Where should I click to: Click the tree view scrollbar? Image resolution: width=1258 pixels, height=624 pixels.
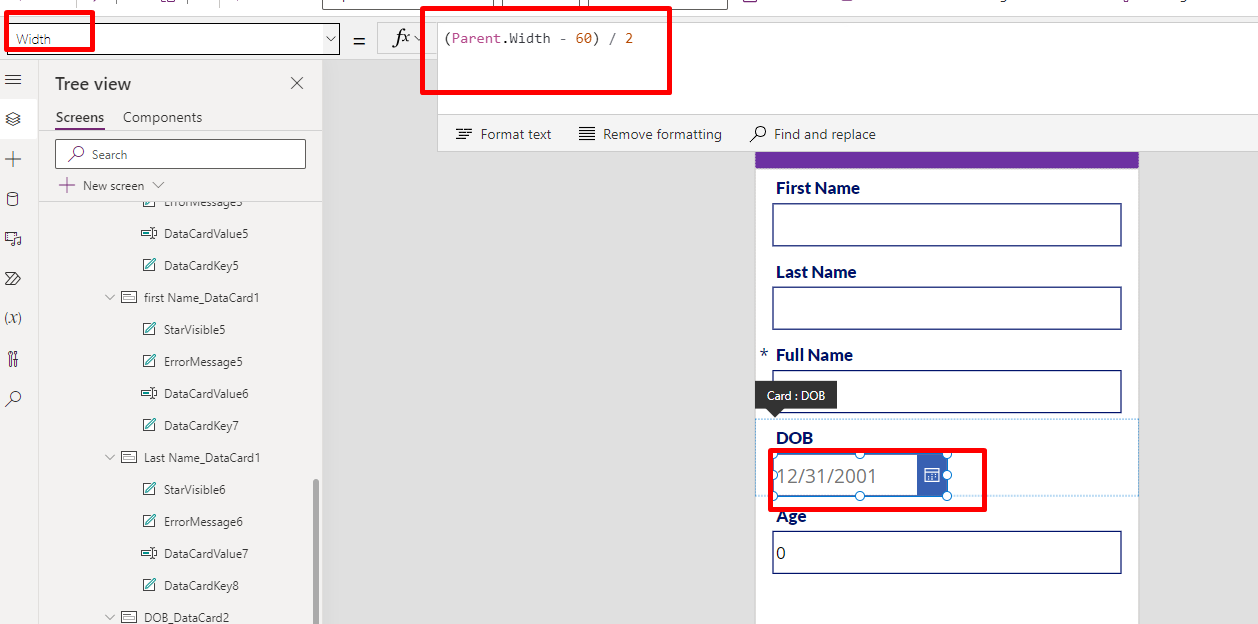tap(317, 550)
